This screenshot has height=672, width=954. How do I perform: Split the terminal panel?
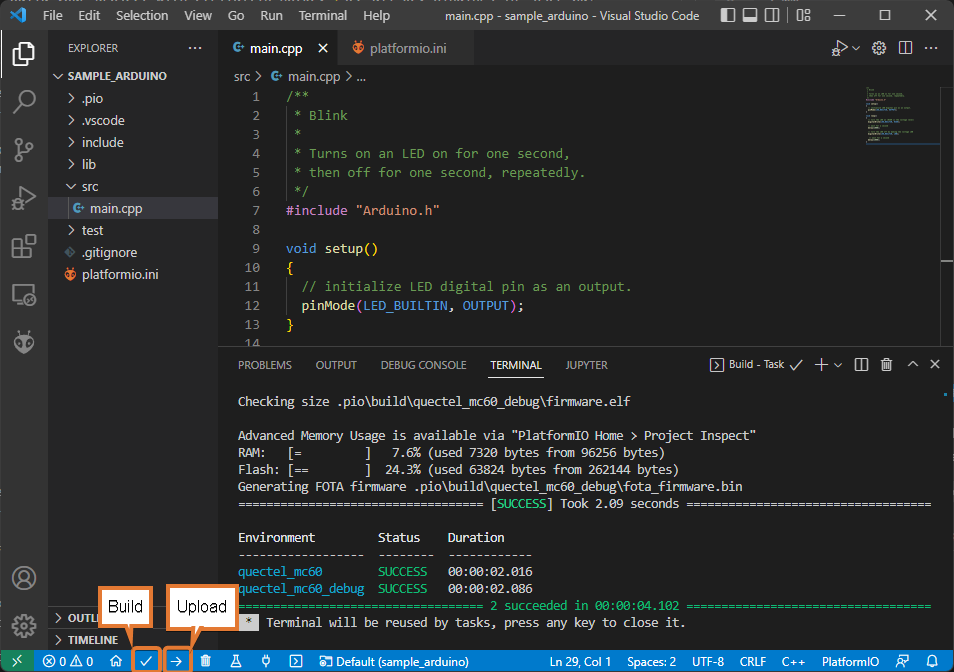pyautogui.click(x=861, y=364)
